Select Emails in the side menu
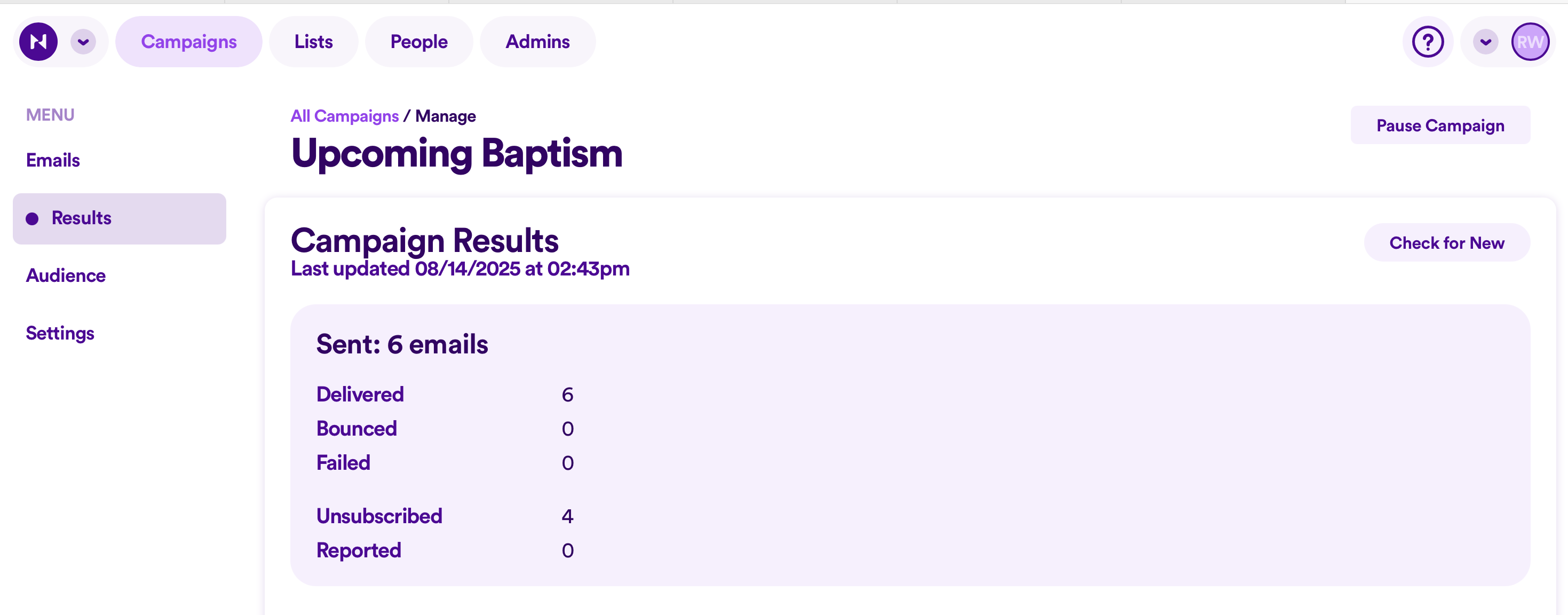The image size is (1568, 615). point(53,160)
